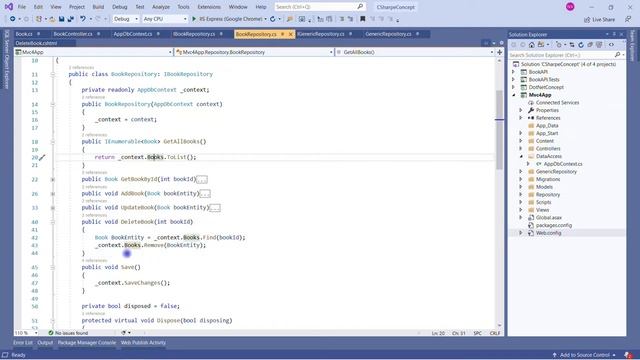640x360 pixels.
Task: Open the Mvc4App project navigation dropdown
Action: [x=93, y=52]
